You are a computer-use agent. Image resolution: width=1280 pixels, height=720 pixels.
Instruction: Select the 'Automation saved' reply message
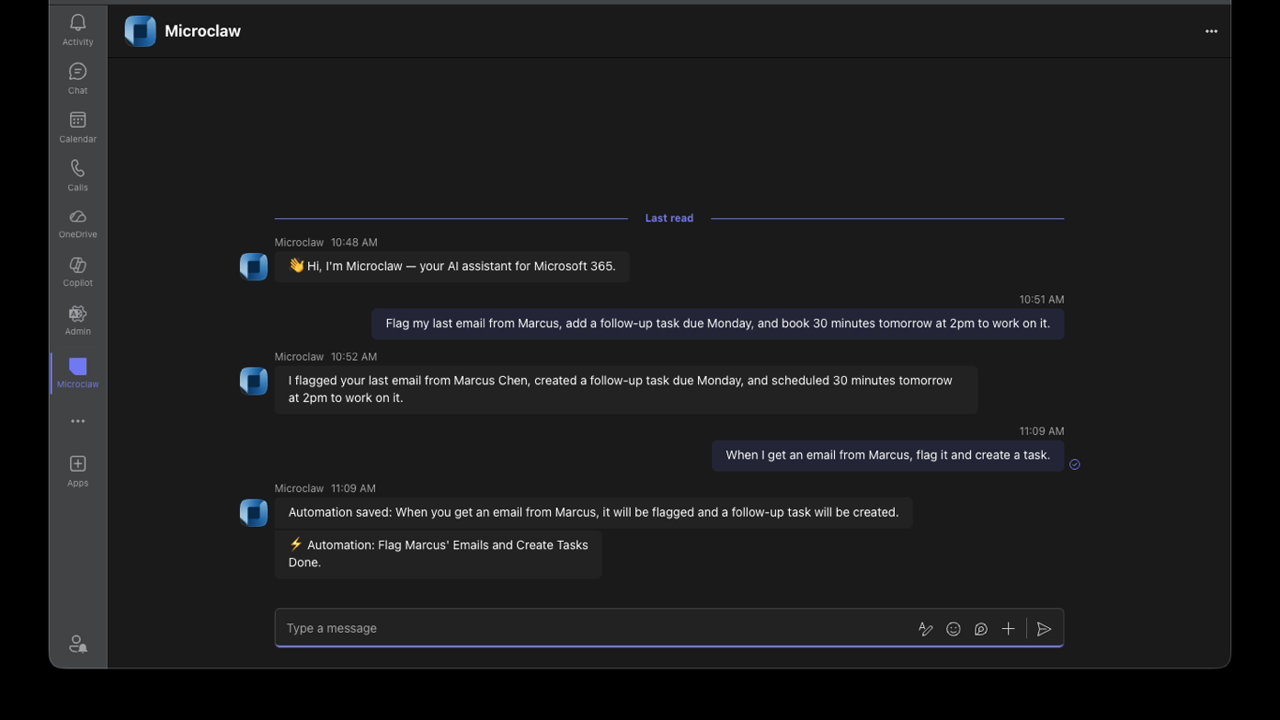pos(593,512)
